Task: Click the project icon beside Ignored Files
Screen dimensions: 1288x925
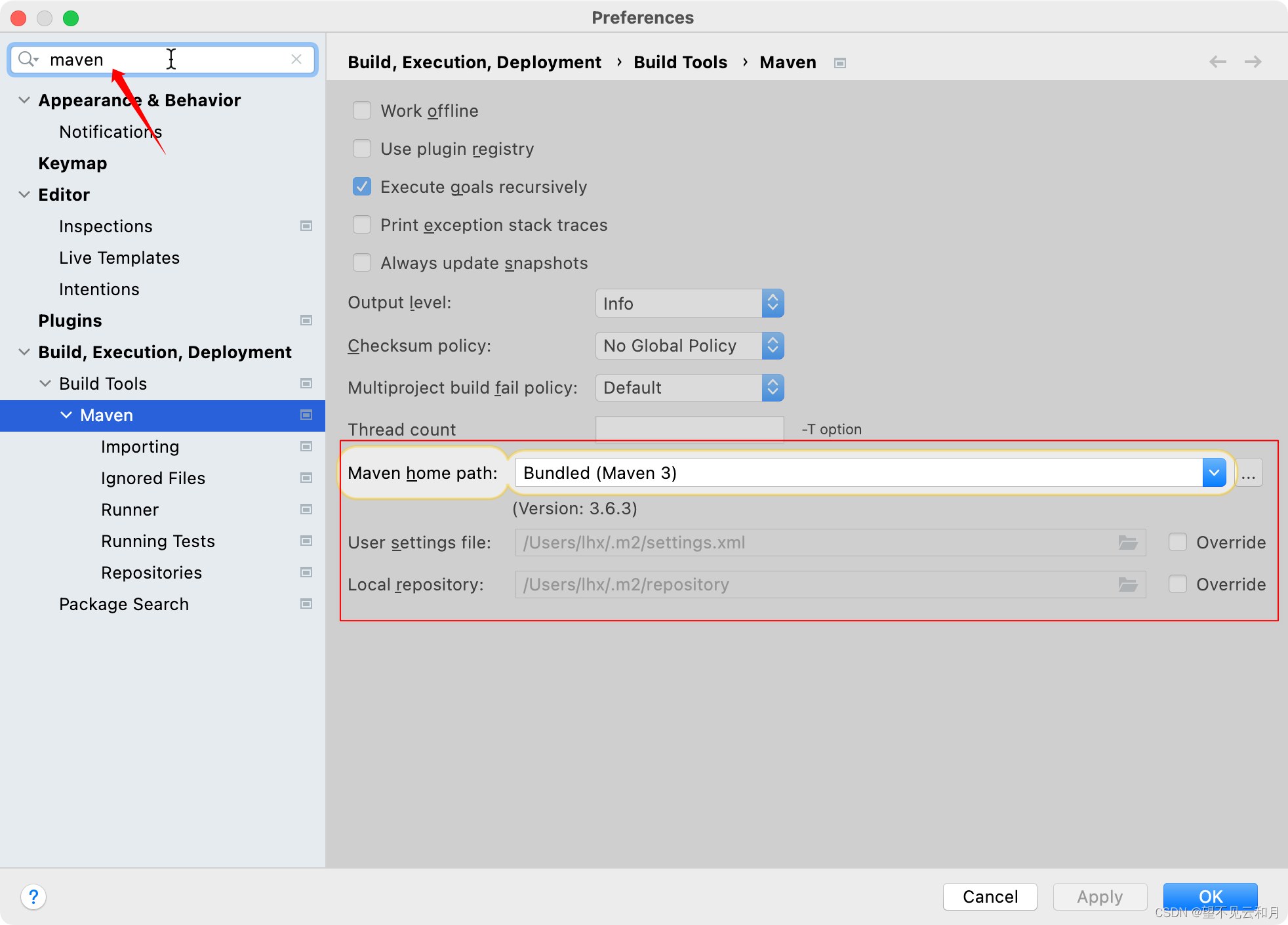Action: point(306,478)
